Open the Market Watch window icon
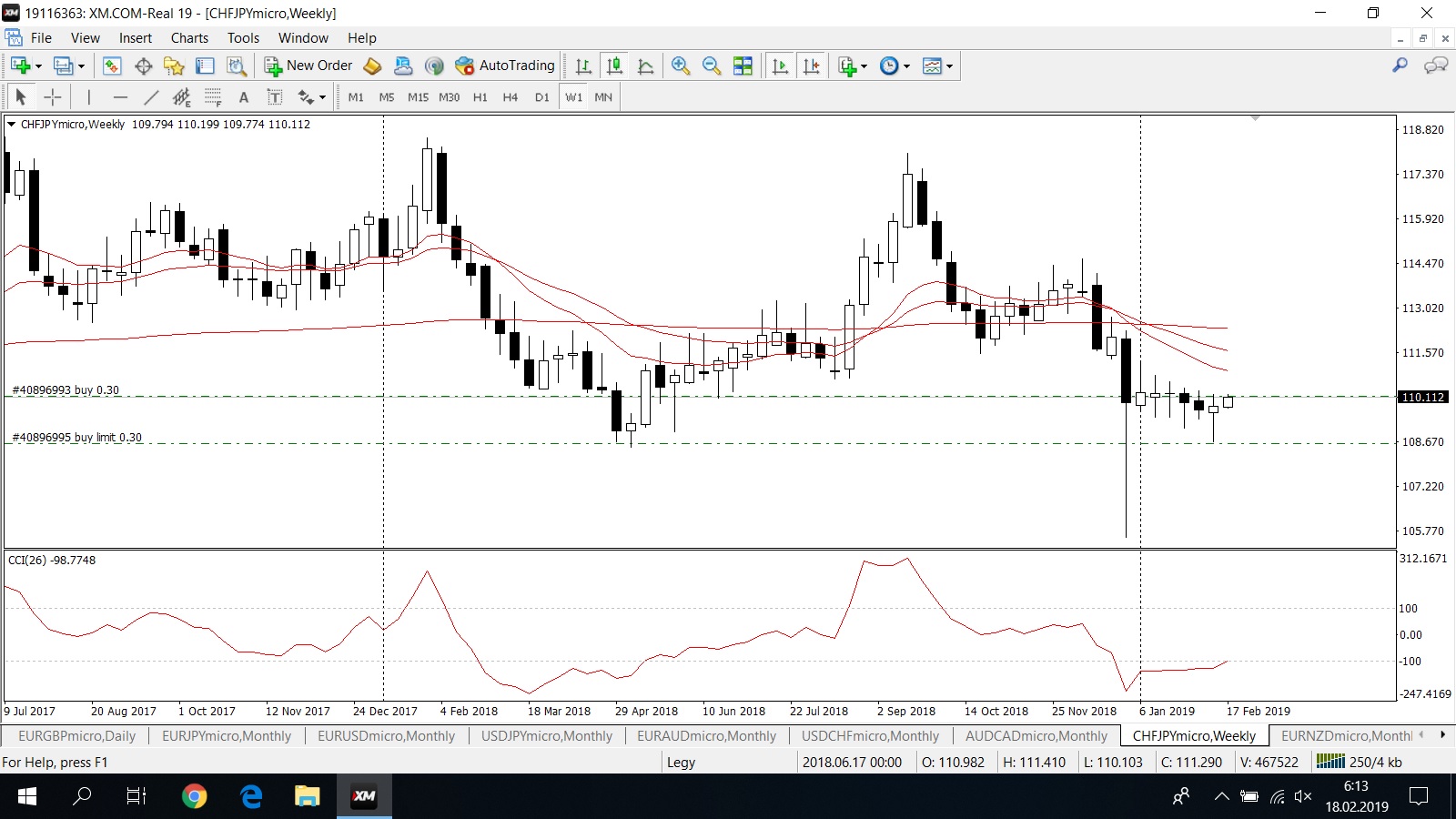The width and height of the screenshot is (1456, 819). coord(112,66)
